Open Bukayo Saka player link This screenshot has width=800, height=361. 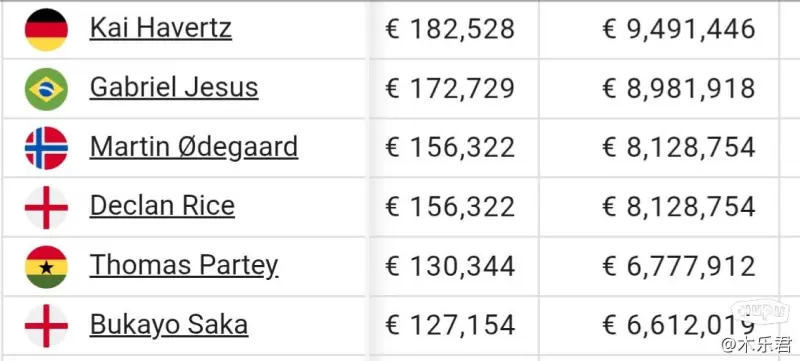tap(169, 325)
